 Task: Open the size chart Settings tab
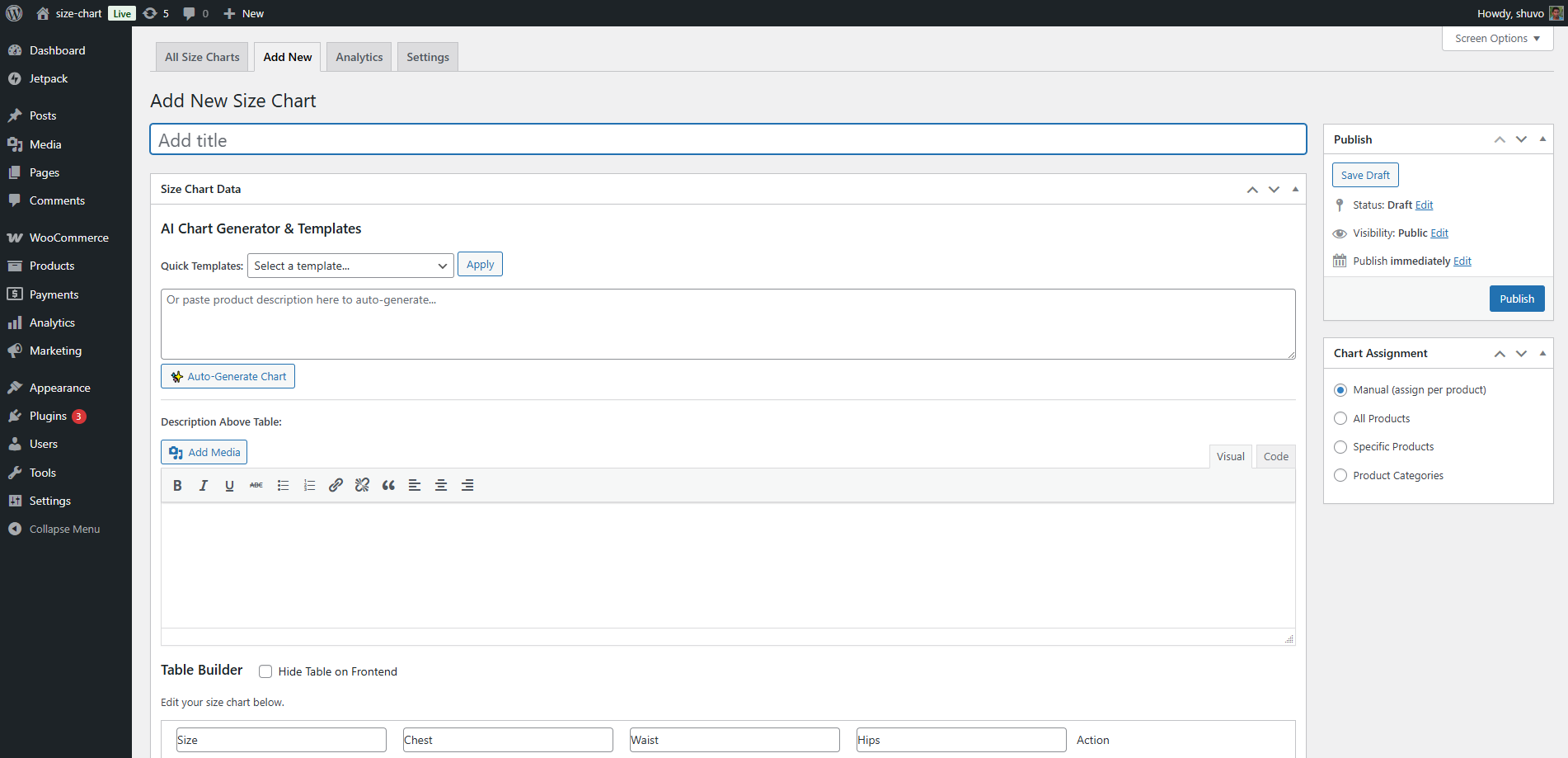(428, 57)
